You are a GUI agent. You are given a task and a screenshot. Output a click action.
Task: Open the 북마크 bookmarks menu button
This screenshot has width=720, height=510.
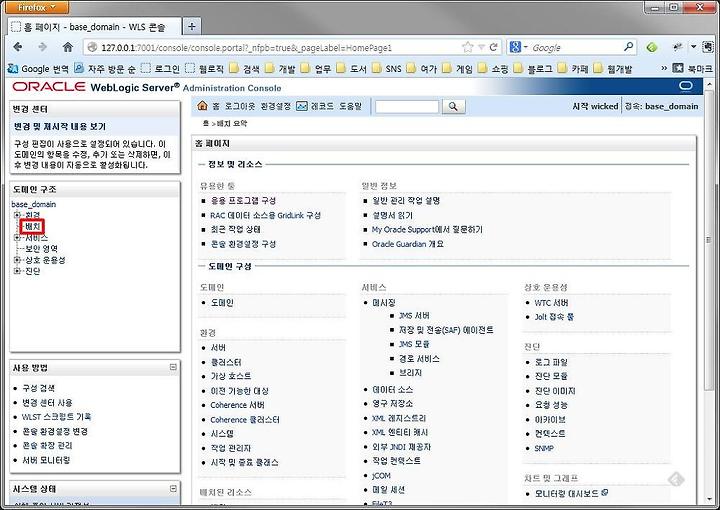(692, 68)
